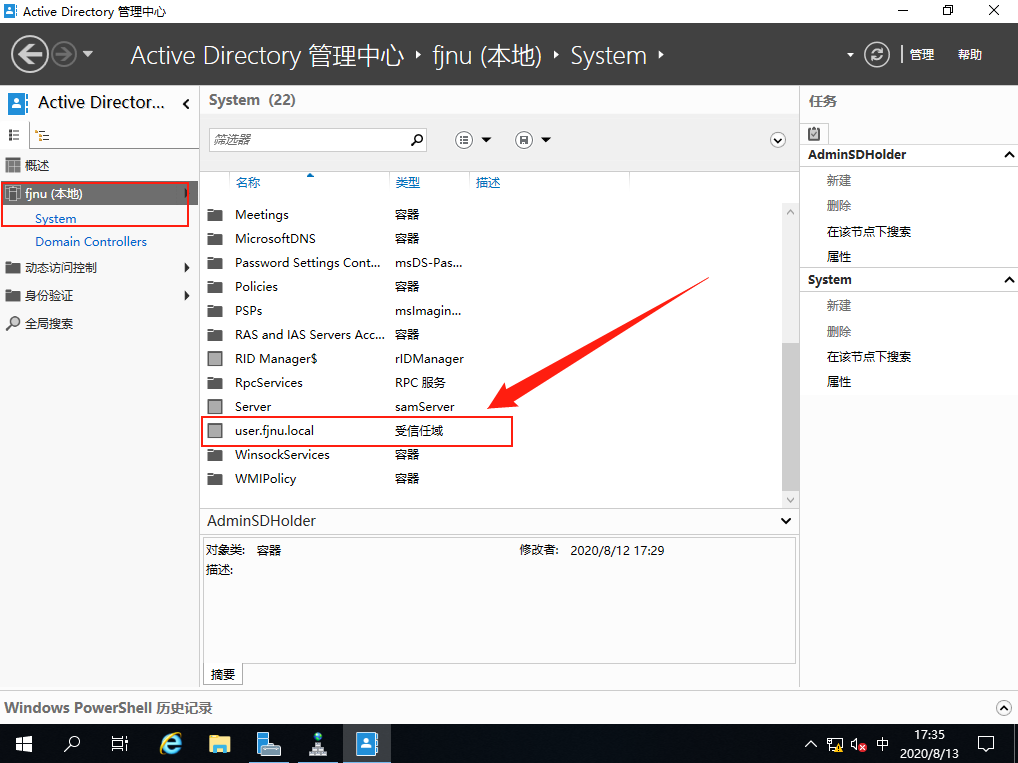Launch Internet Explorer from taskbar

(x=171, y=744)
